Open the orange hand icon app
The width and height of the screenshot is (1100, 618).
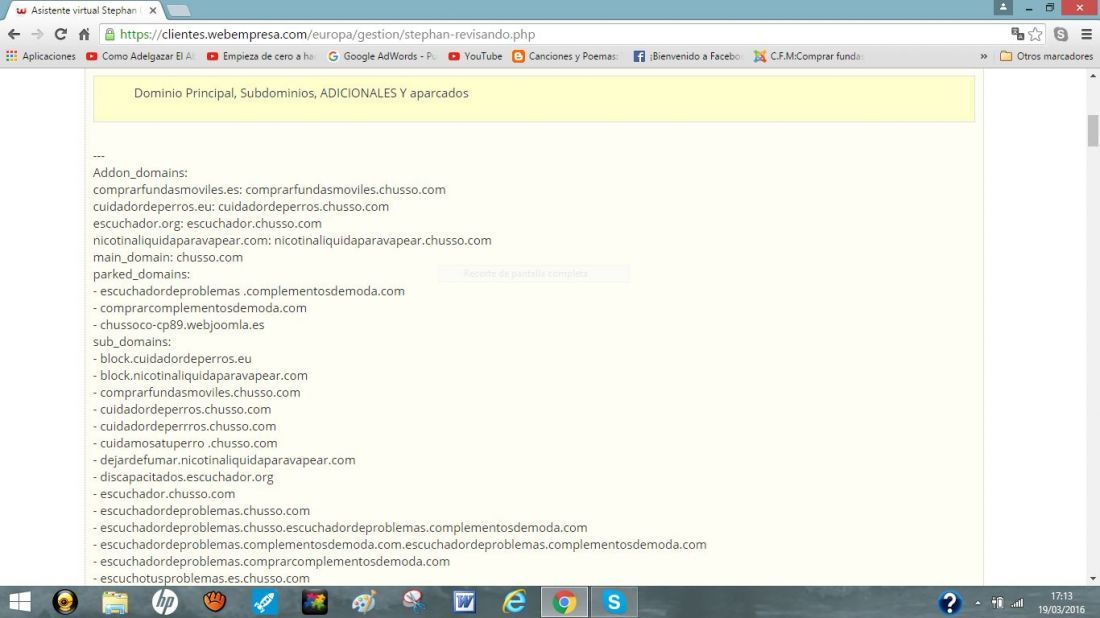pyautogui.click(x=215, y=602)
